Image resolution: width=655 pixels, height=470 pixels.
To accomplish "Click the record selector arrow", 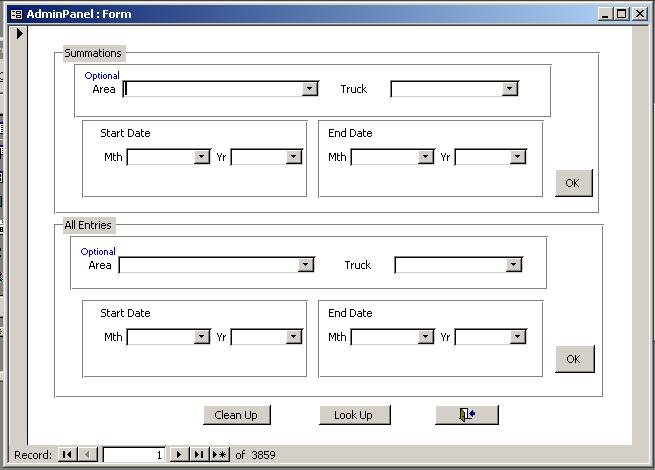I will (20, 33).
